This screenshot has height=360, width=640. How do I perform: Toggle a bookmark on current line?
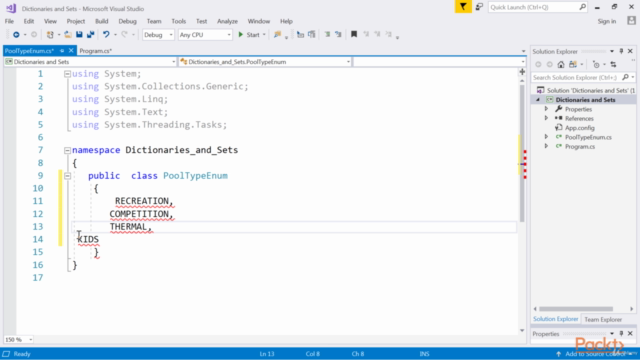tap(354, 35)
